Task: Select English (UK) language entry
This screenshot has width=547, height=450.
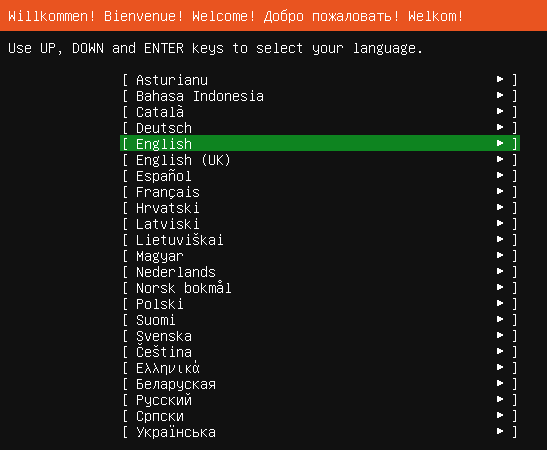Action: 320,160
